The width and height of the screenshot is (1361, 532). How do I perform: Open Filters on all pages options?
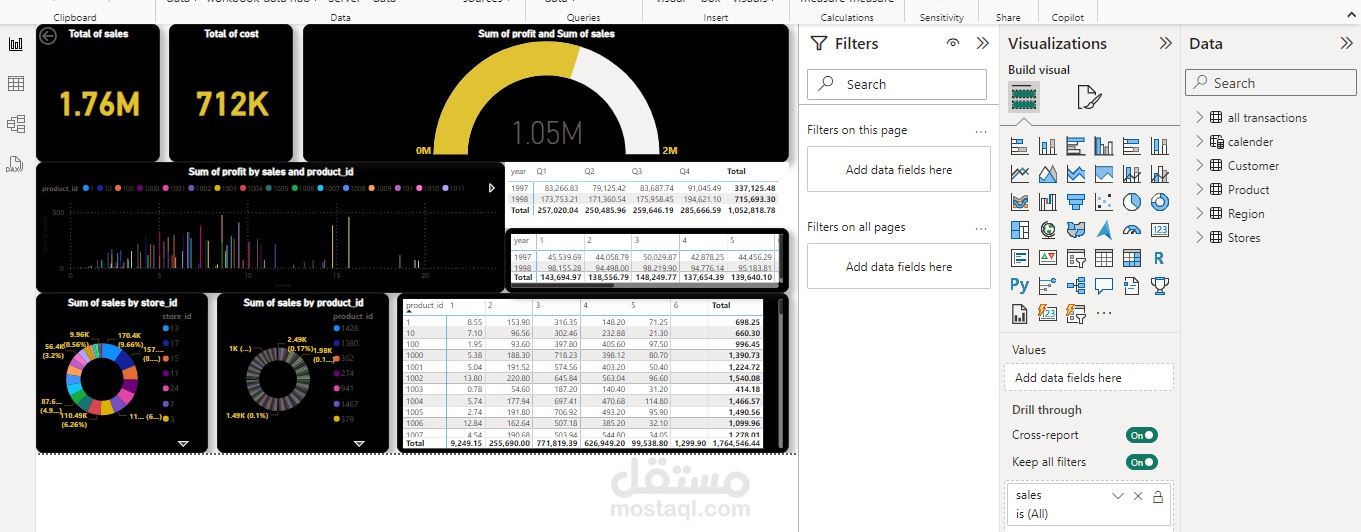[981, 227]
